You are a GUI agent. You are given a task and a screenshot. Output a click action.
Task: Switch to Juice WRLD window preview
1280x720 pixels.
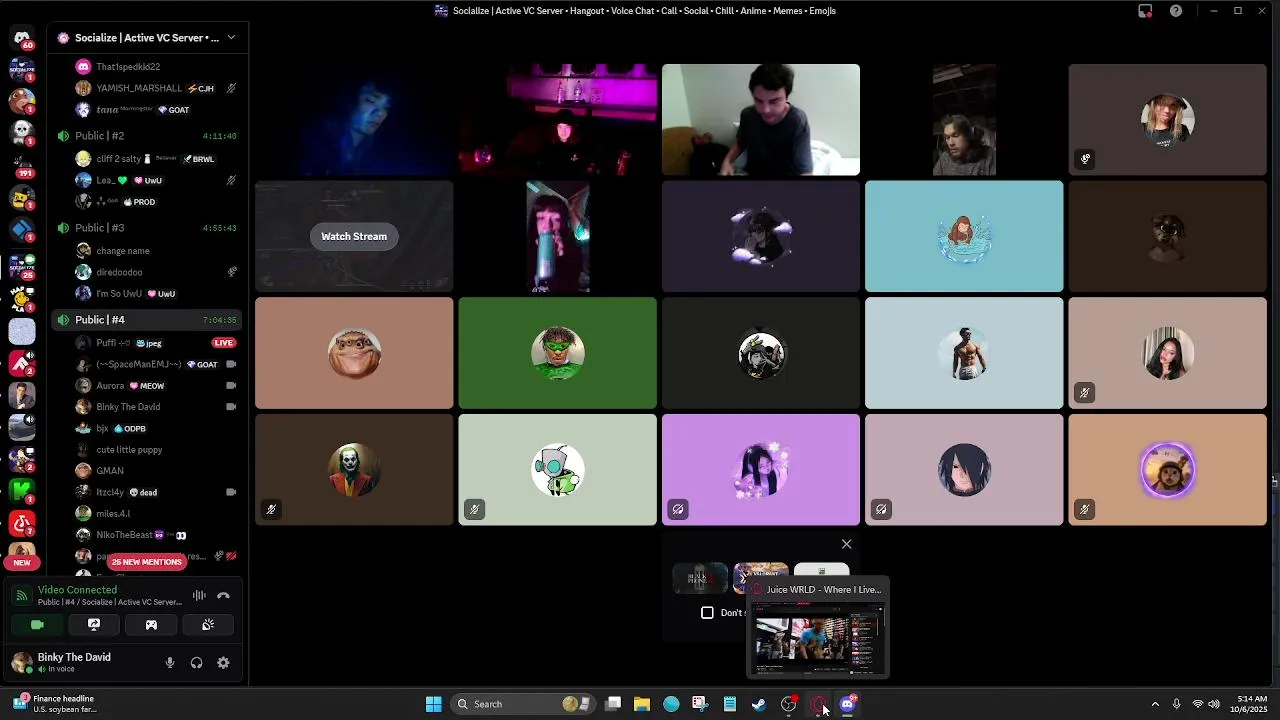818,627
